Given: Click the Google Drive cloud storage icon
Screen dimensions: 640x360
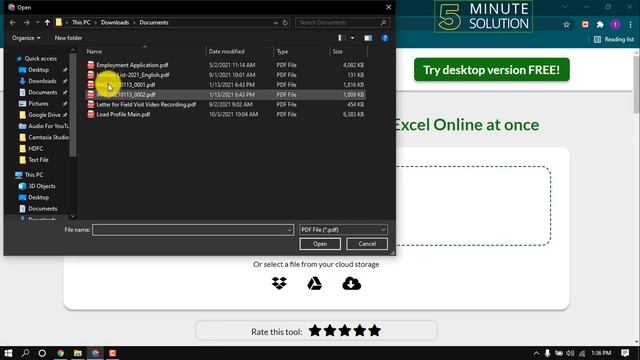Looking at the screenshot, I should pyautogui.click(x=314, y=283).
